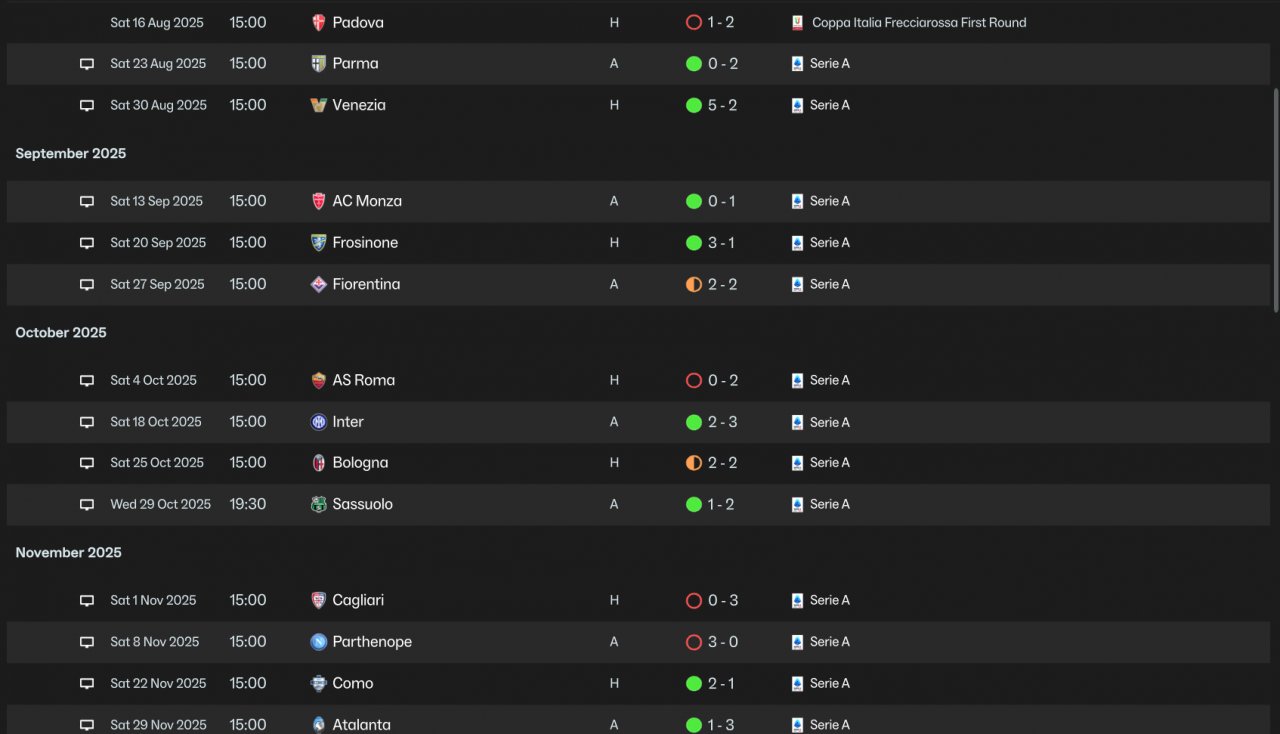Click the green win indicator for Sassuolo match
Image resolution: width=1280 pixels, height=734 pixels.
coord(694,504)
